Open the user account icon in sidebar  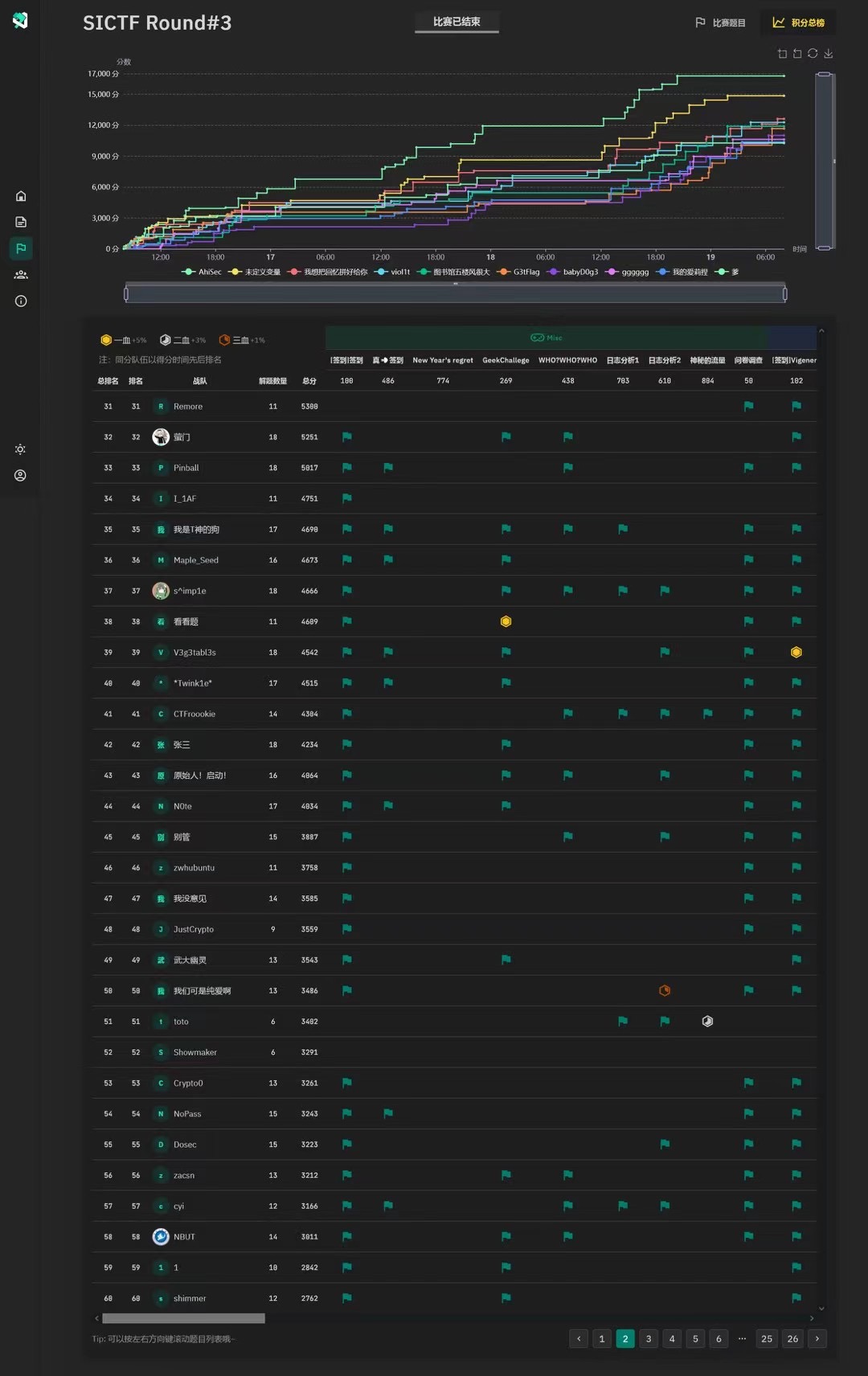point(21,476)
